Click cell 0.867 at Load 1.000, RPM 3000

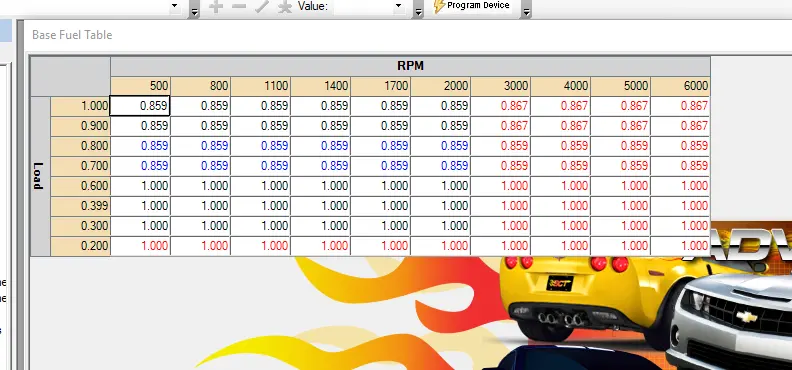(x=501, y=106)
